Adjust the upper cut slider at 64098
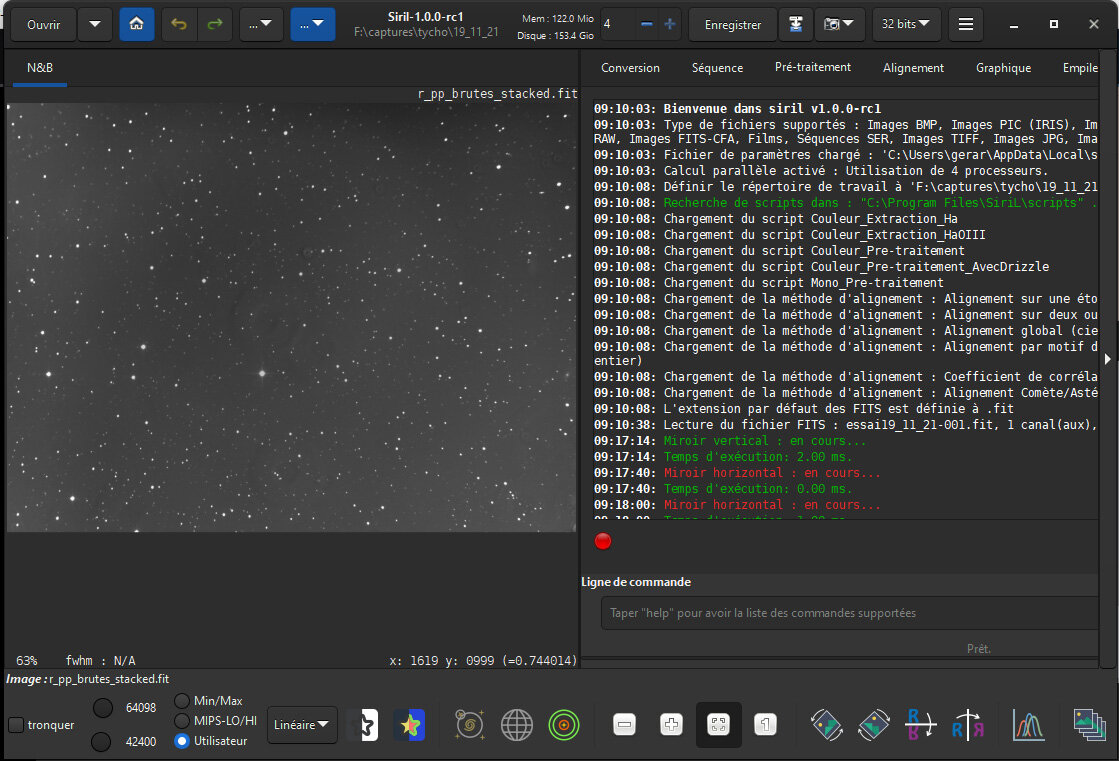 (x=103, y=707)
